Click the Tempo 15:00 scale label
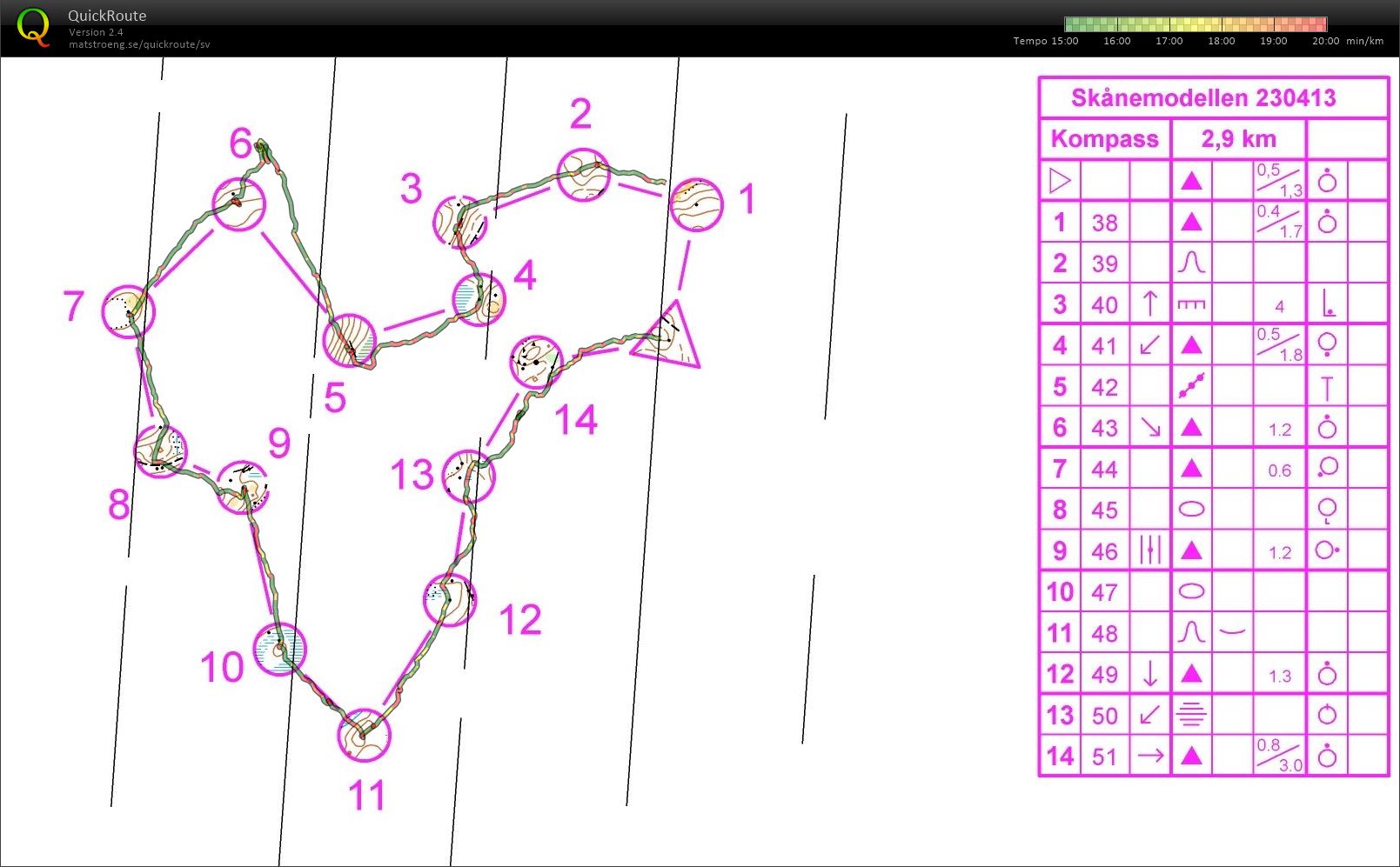This screenshot has height=867, width=1400. tap(1046, 41)
